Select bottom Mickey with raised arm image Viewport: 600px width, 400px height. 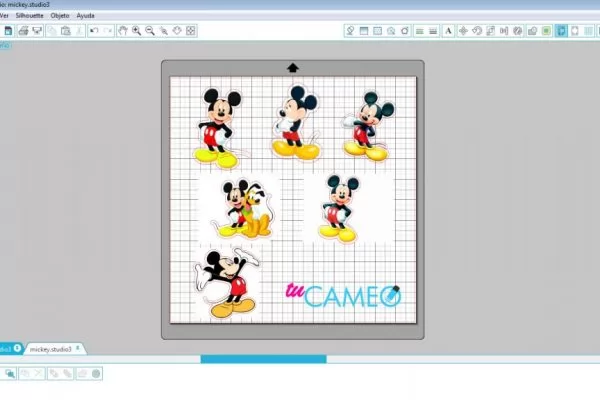227,282
